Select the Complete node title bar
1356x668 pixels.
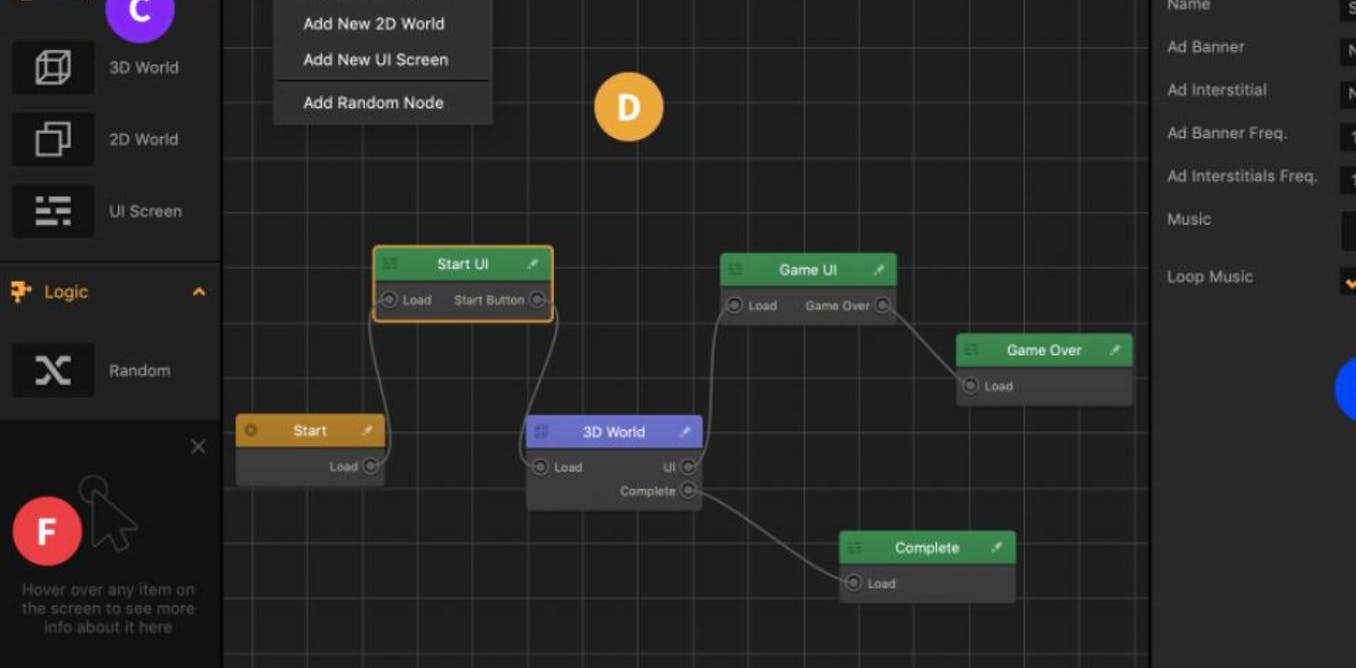[x=927, y=548]
